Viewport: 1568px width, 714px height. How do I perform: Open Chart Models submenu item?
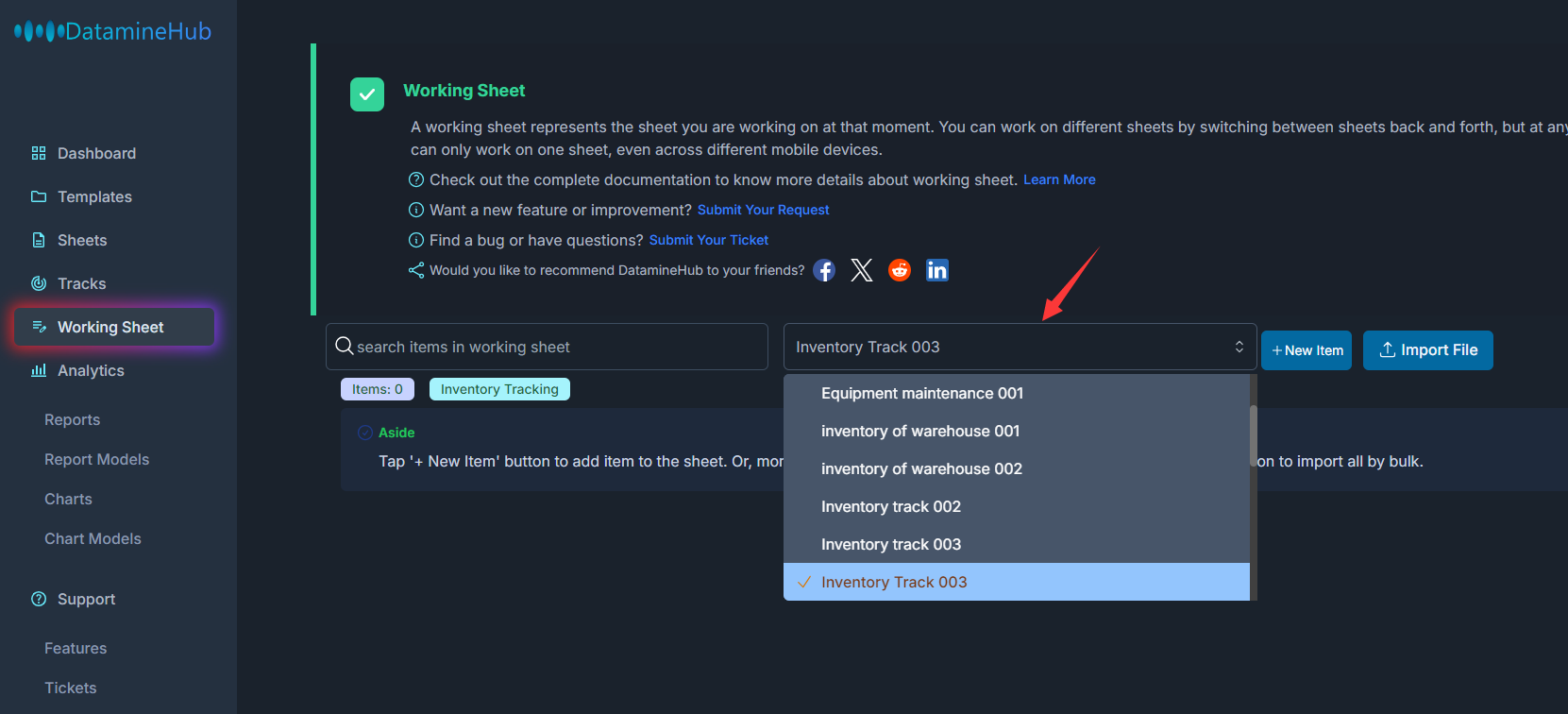point(93,538)
